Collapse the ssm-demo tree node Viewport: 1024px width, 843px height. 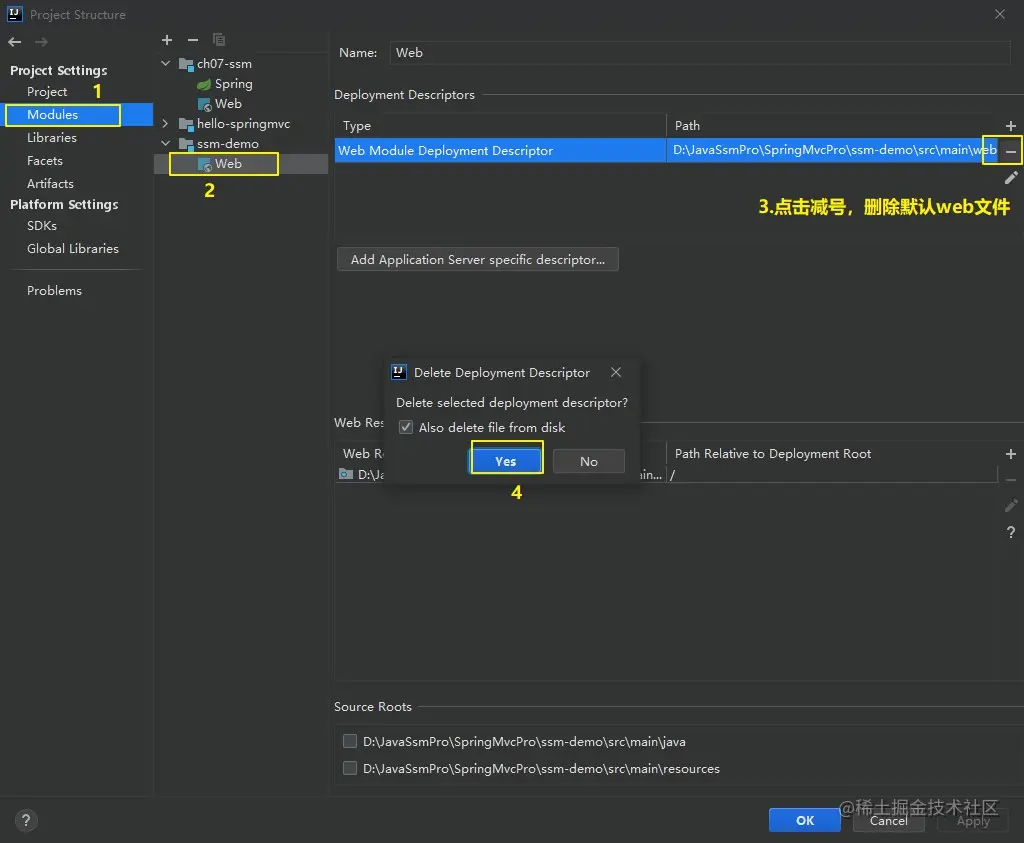pos(166,143)
